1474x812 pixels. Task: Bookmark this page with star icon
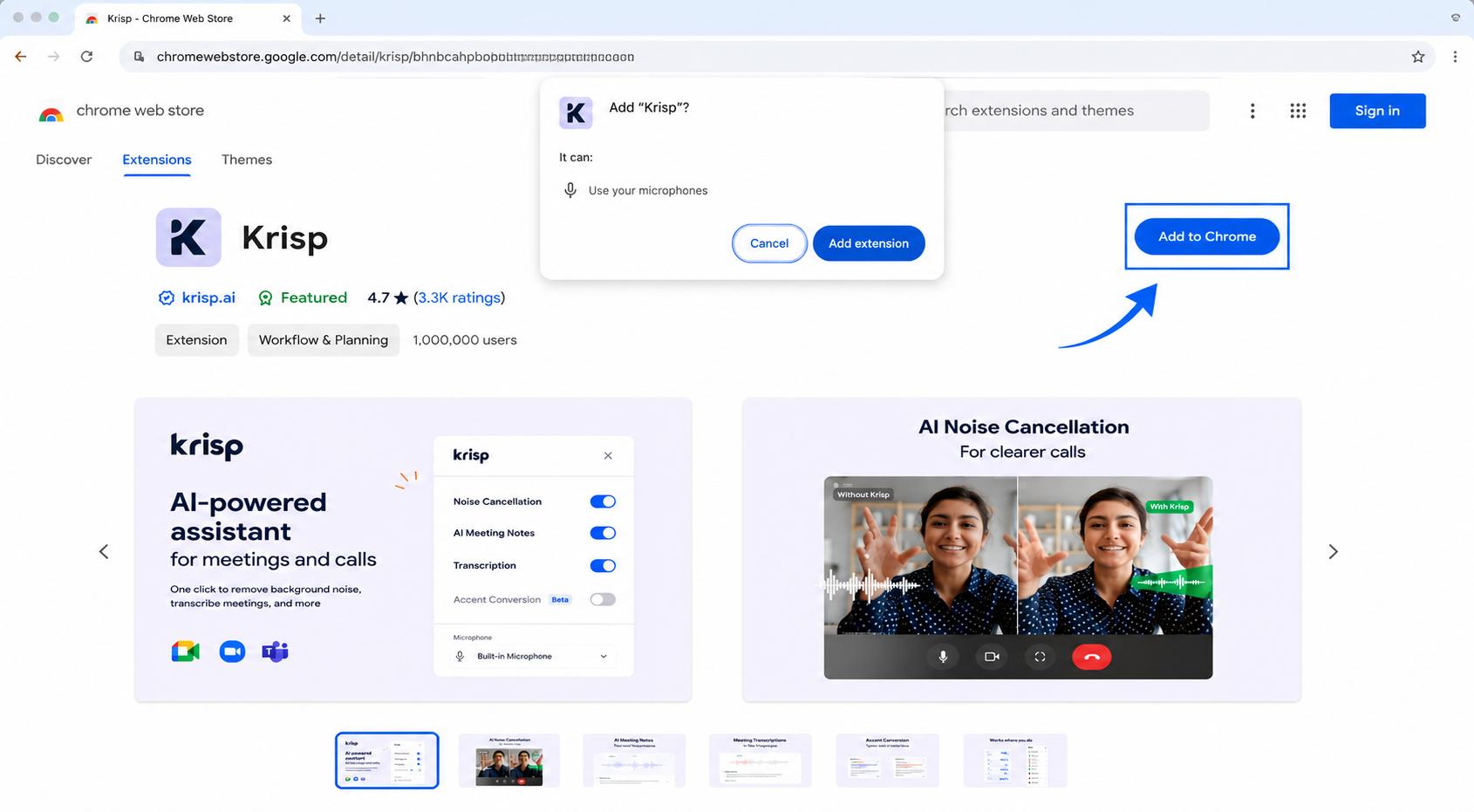click(1418, 57)
